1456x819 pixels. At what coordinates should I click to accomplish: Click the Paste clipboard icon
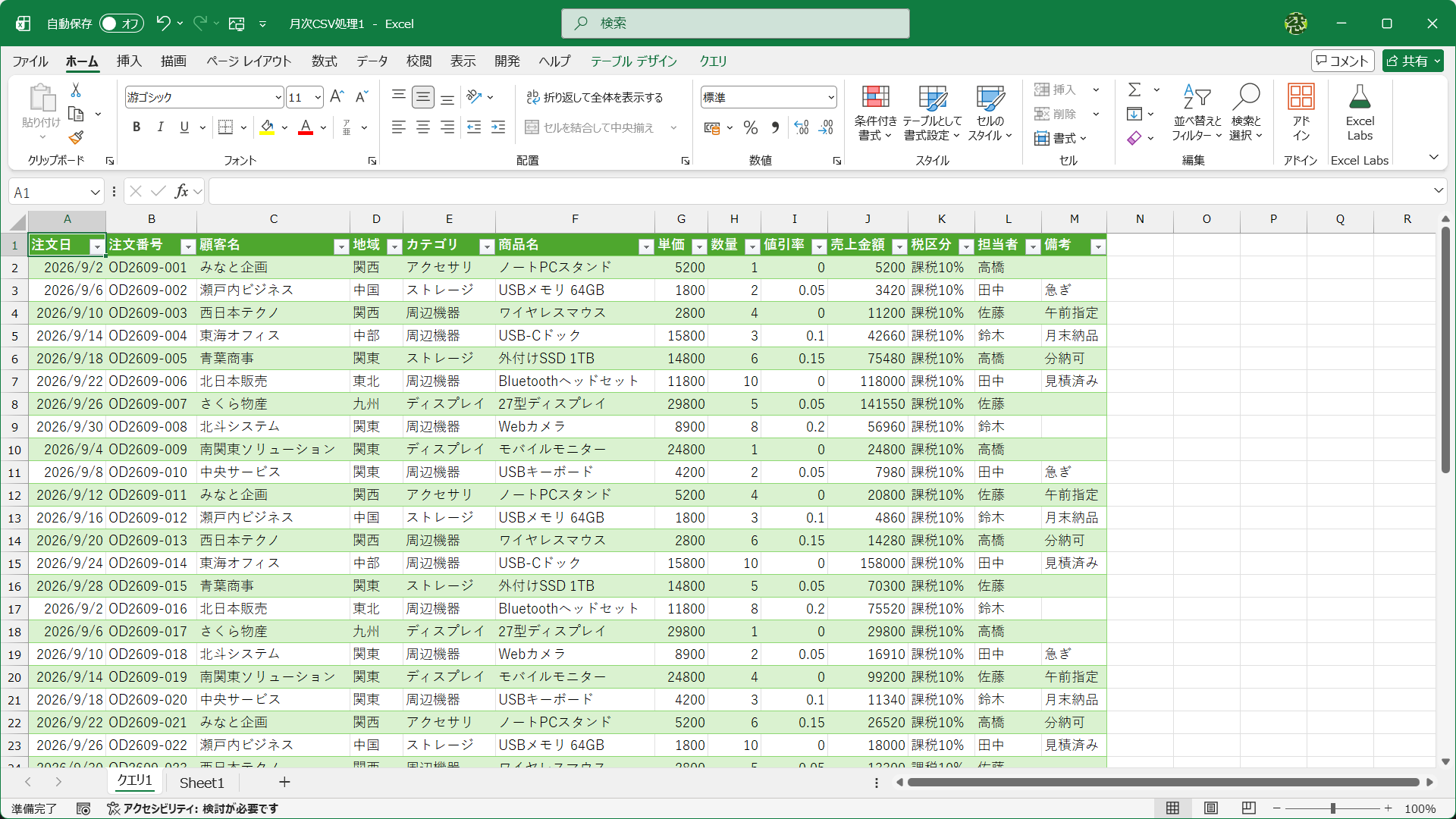point(42,99)
